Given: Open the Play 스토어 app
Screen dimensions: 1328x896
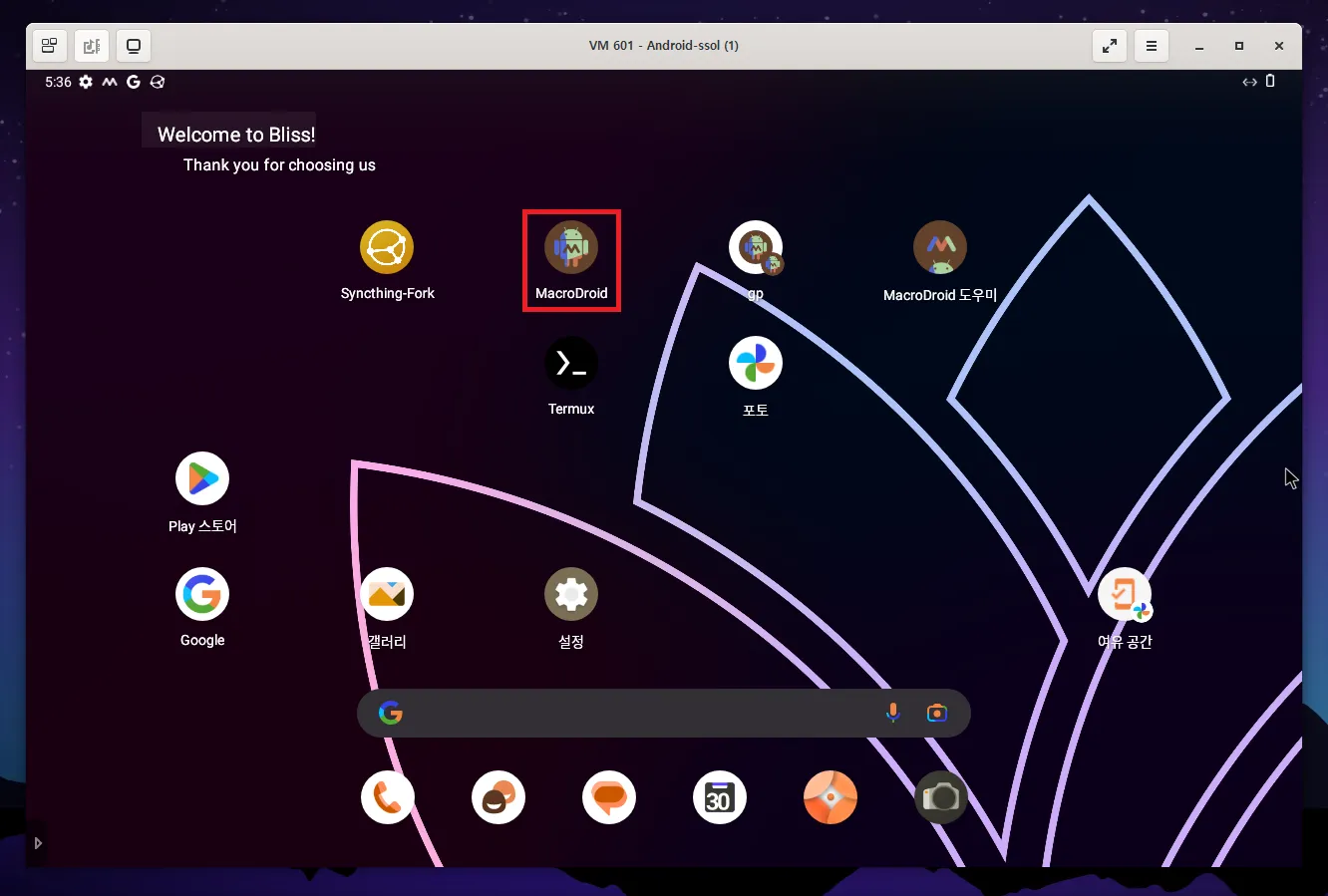Looking at the screenshot, I should pos(202,478).
